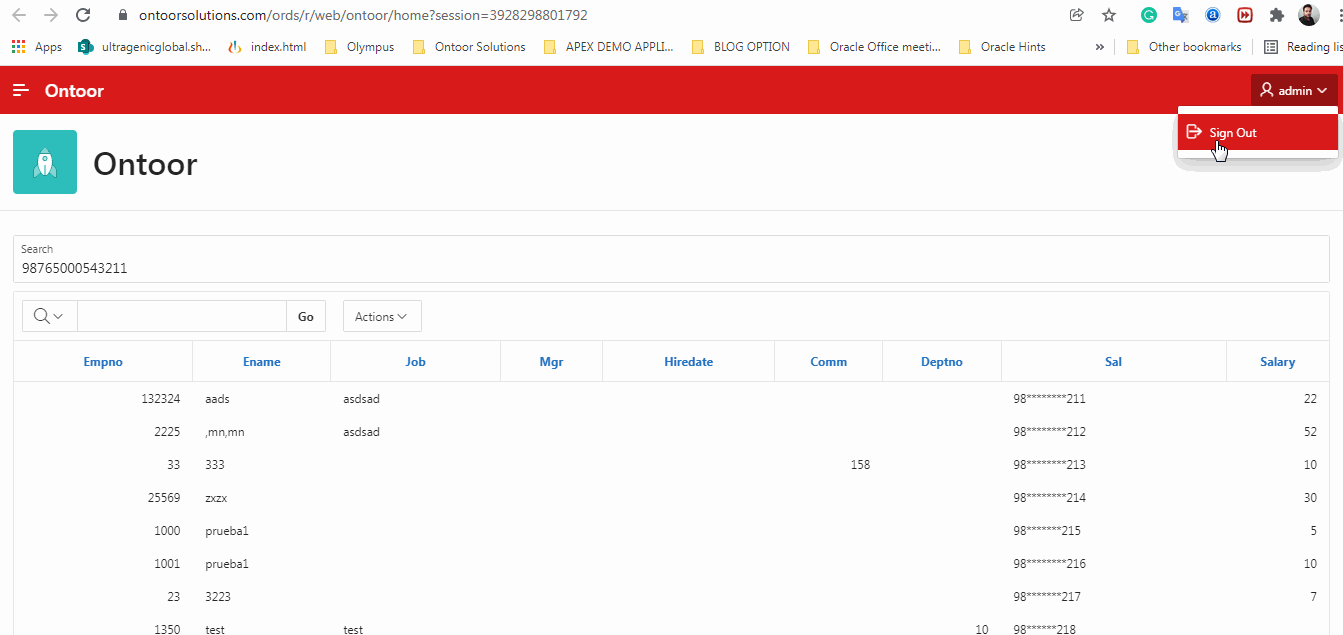
Task: Open the search column selector chevron
Action: point(56,316)
